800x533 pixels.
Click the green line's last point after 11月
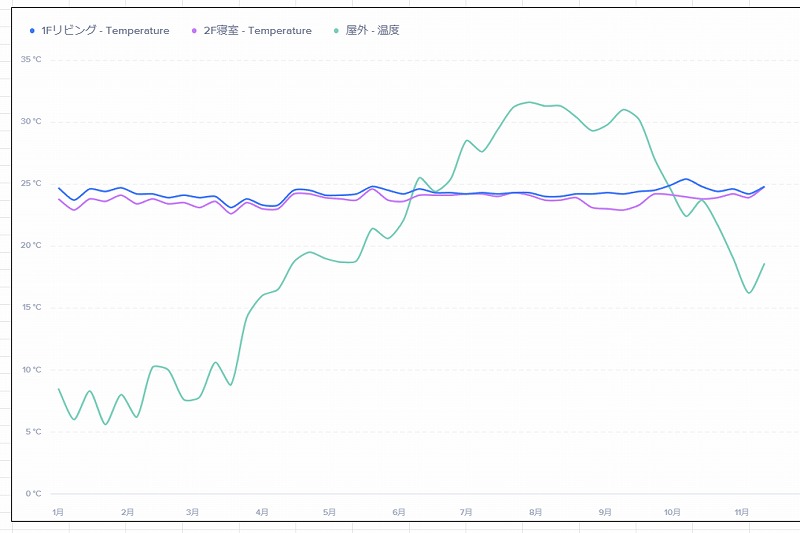point(764,264)
